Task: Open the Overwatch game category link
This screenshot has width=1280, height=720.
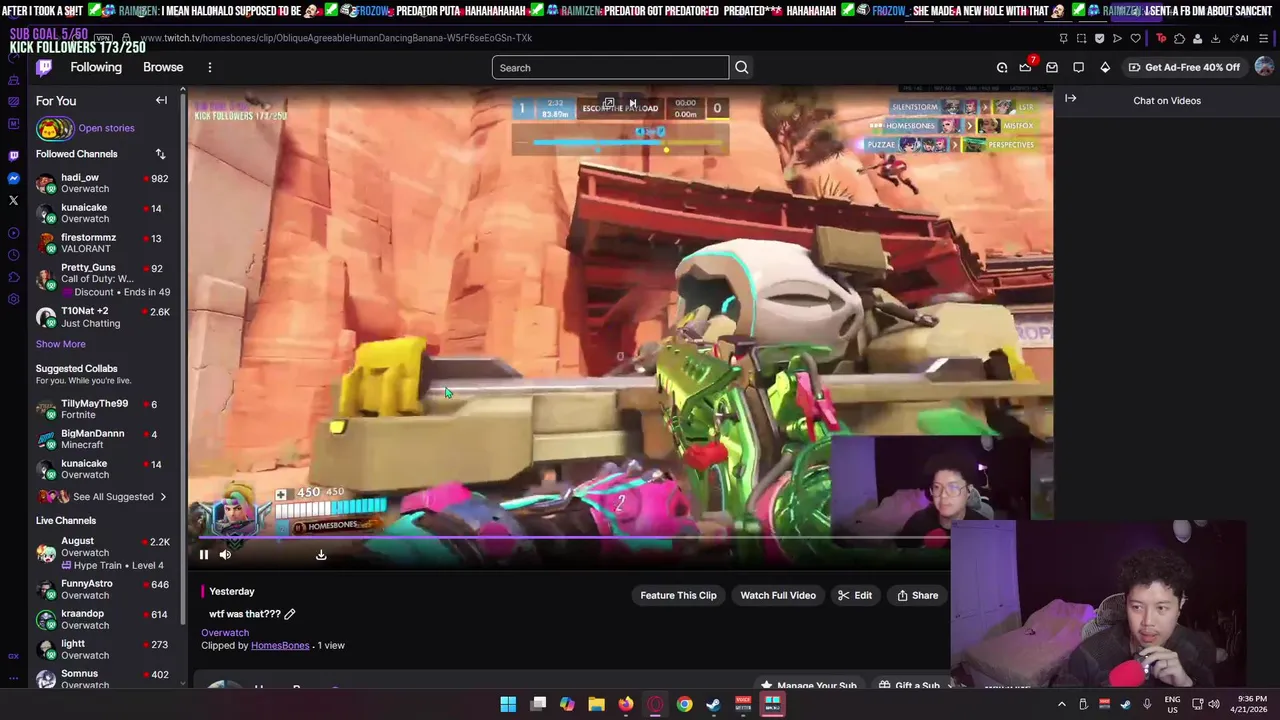Action: pos(225,632)
